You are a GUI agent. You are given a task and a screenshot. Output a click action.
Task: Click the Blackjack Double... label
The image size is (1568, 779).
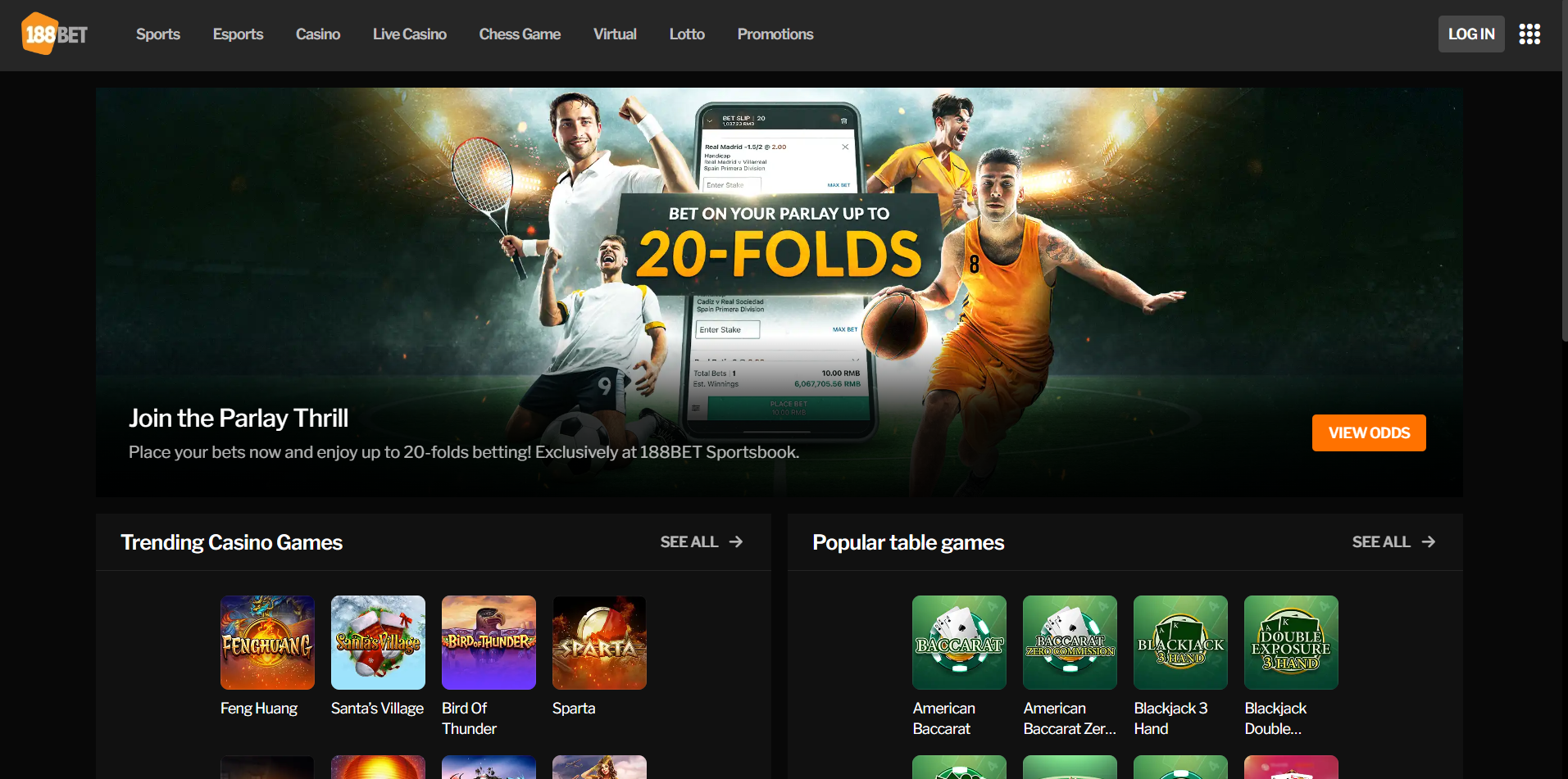point(1275,718)
